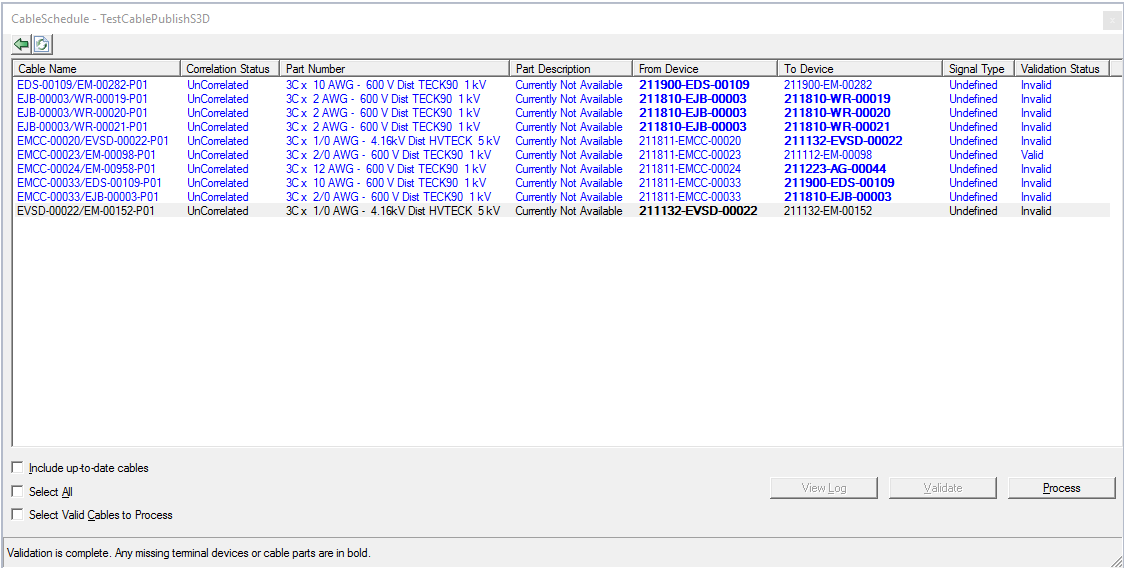Click the 3C x 12 AWG part number cell

tap(386, 169)
